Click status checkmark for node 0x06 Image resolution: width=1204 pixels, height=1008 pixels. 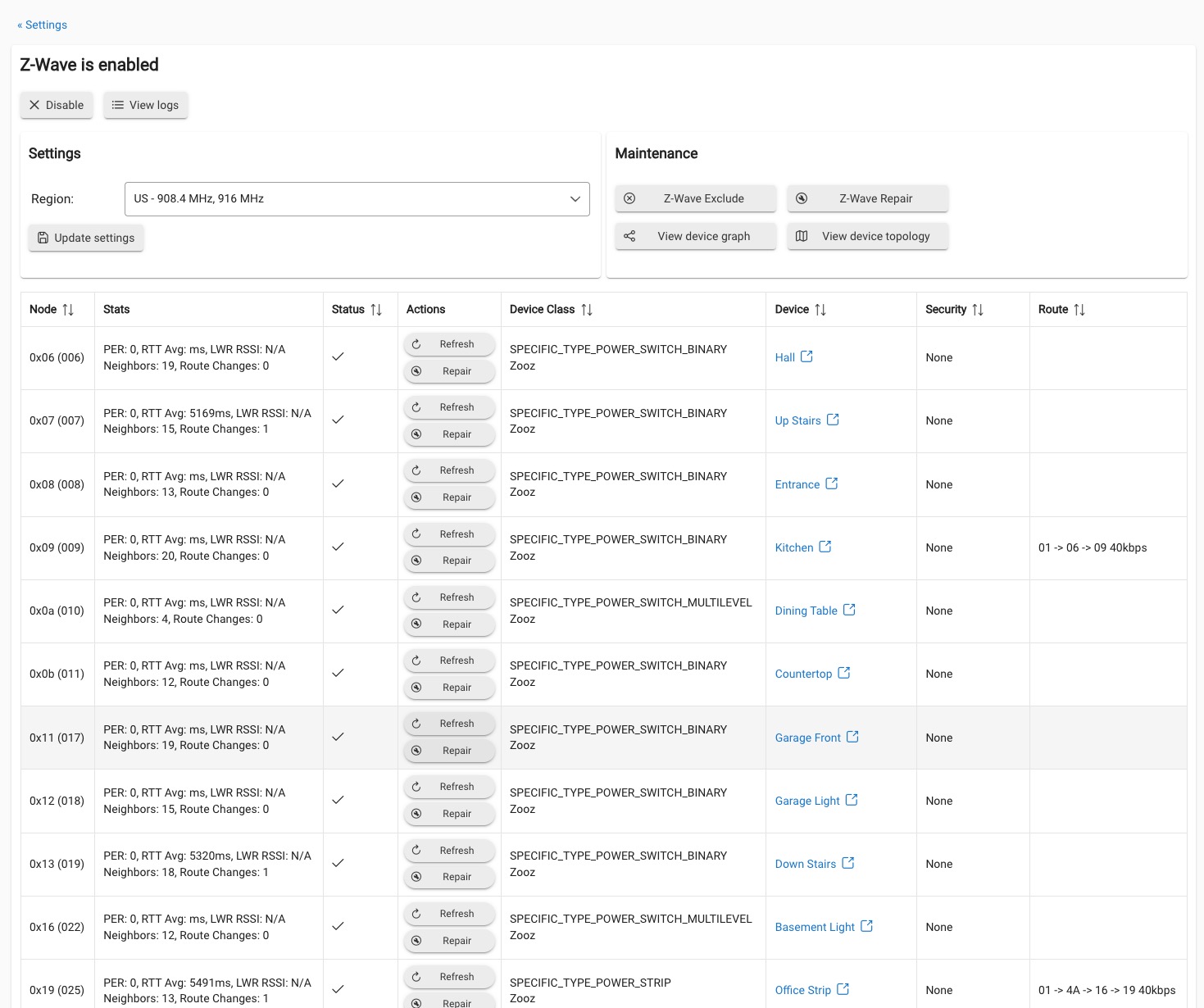point(338,356)
